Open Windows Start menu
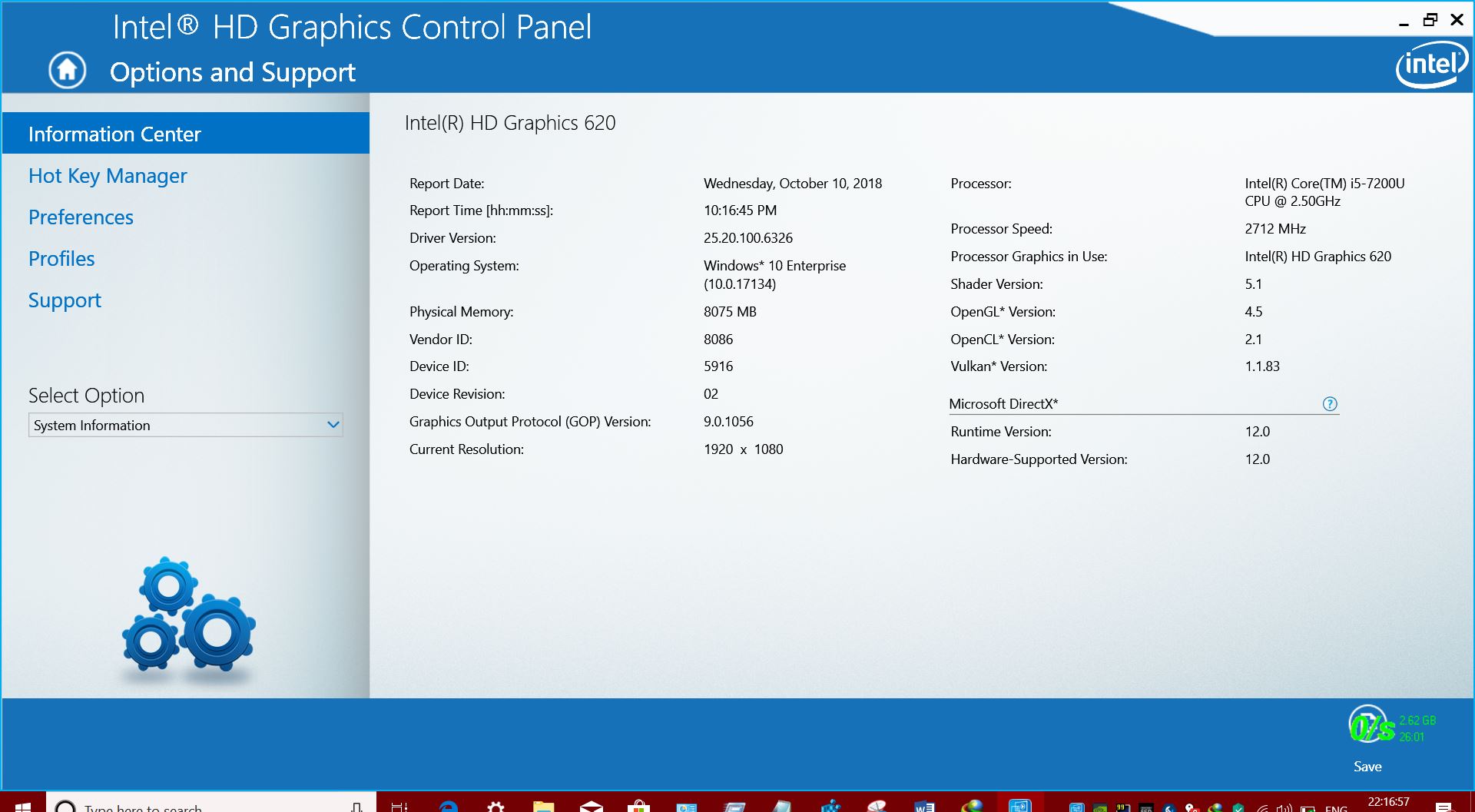The width and height of the screenshot is (1475, 812). [23, 804]
